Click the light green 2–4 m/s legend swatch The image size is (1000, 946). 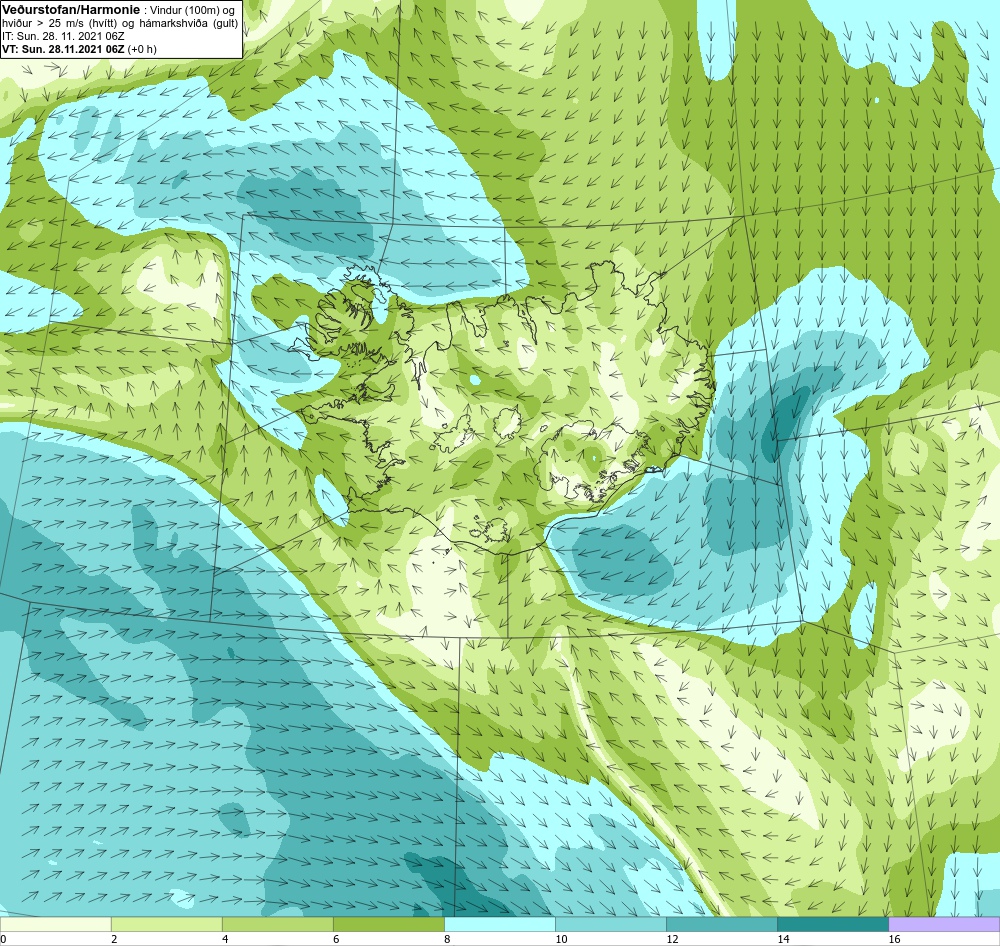point(167,924)
